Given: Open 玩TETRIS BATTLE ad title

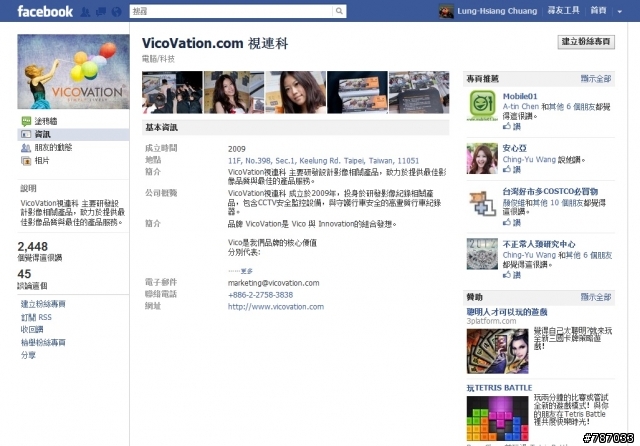Looking at the screenshot, I should tap(500, 388).
